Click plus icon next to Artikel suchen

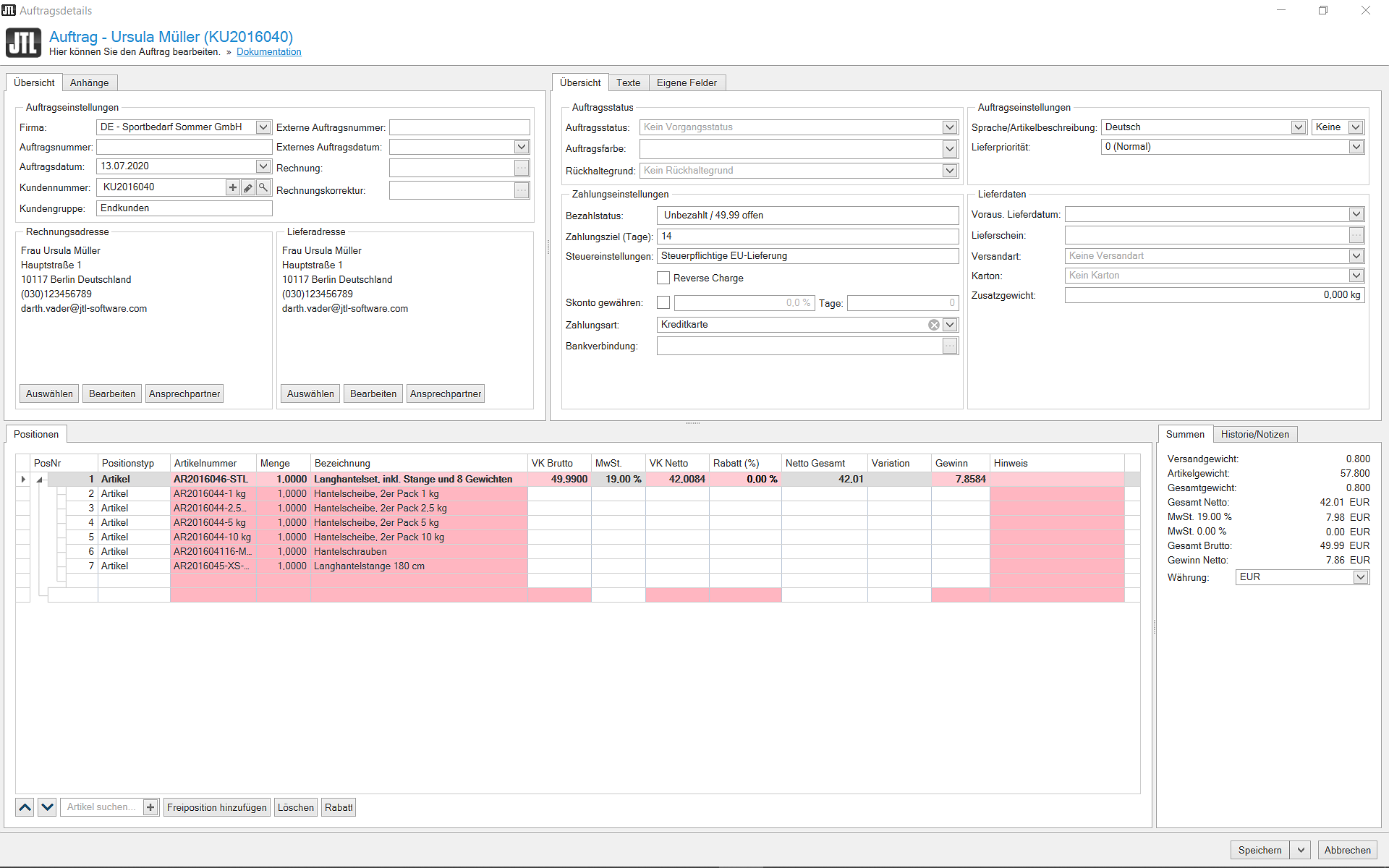point(150,807)
